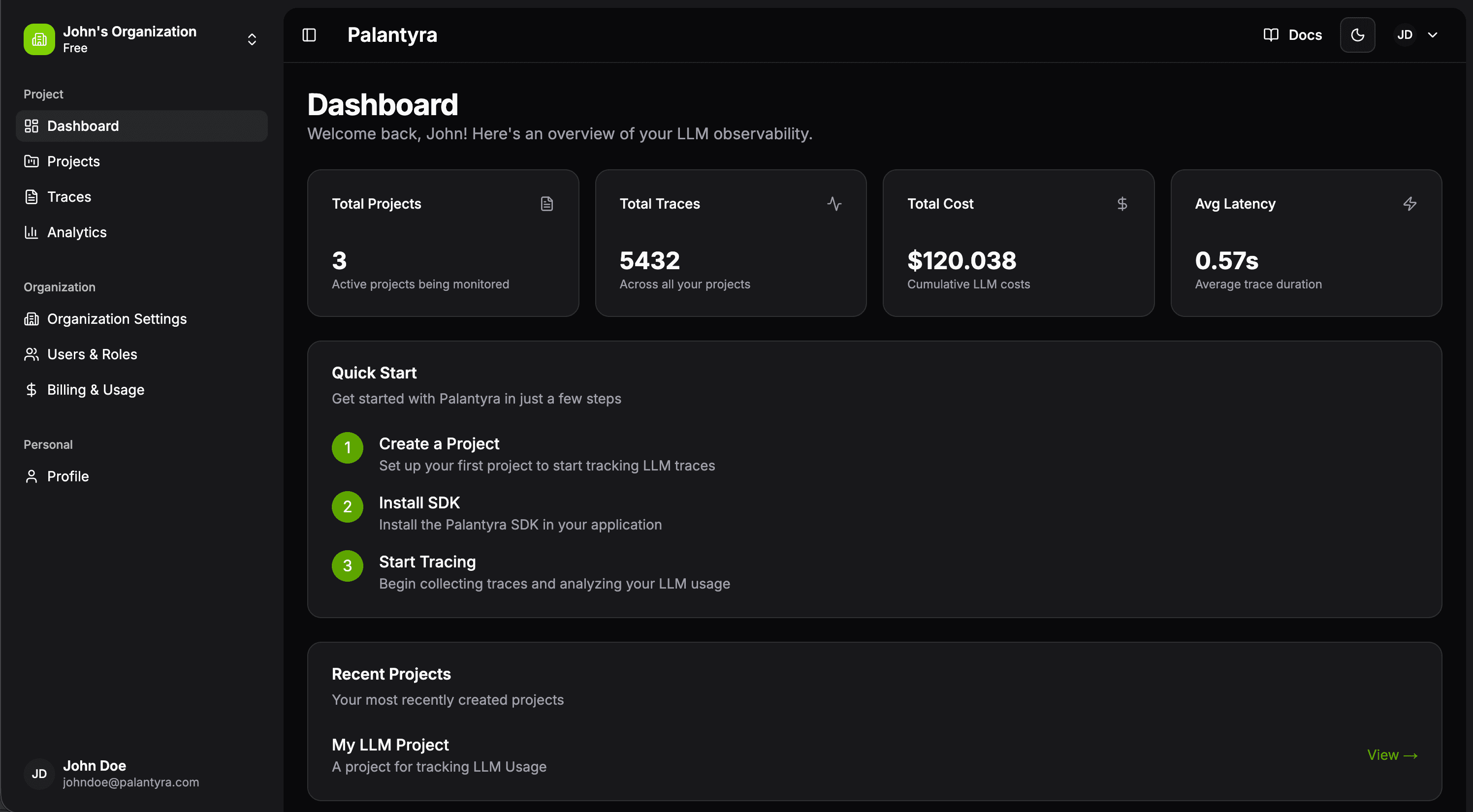Click the lightning icon on Avg Latency card
This screenshot has width=1473, height=812.
(1410, 203)
